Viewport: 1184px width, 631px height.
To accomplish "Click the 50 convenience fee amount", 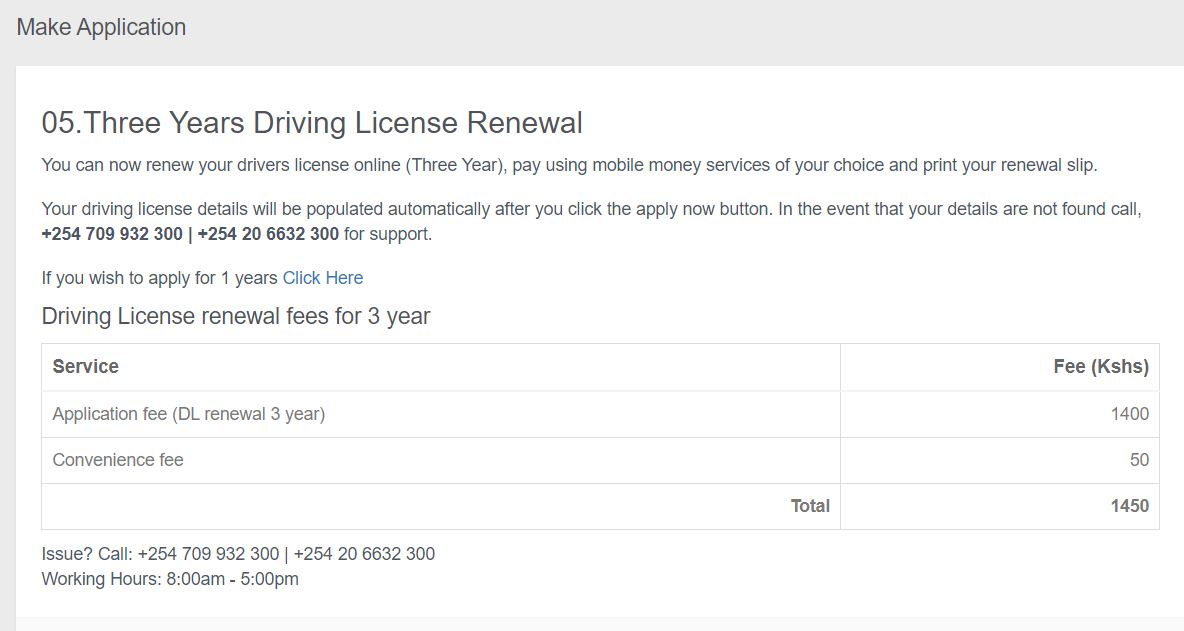I will click(x=1139, y=460).
